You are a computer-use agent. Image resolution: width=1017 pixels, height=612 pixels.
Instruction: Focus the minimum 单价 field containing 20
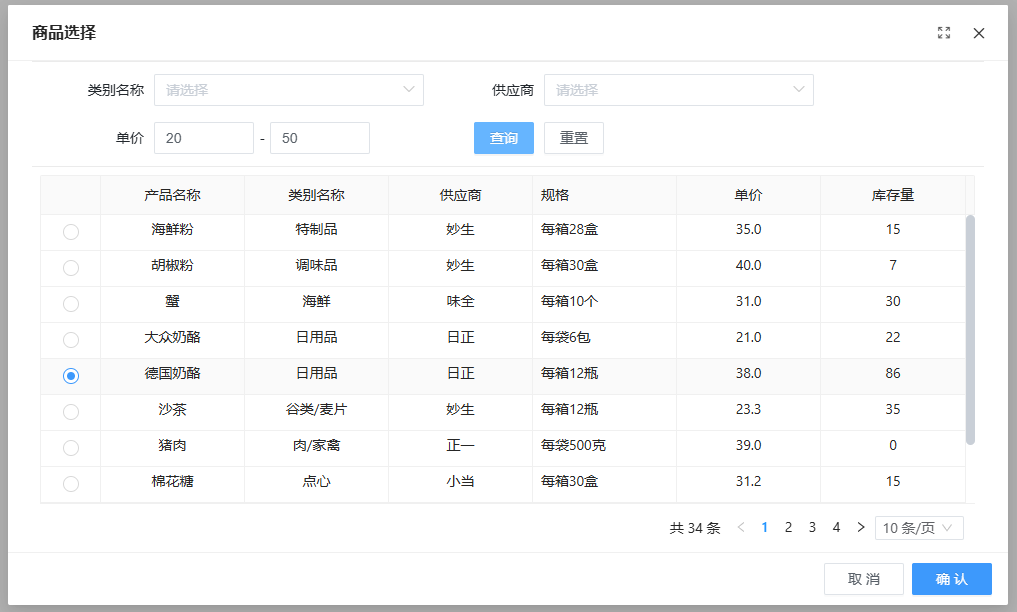pos(204,138)
